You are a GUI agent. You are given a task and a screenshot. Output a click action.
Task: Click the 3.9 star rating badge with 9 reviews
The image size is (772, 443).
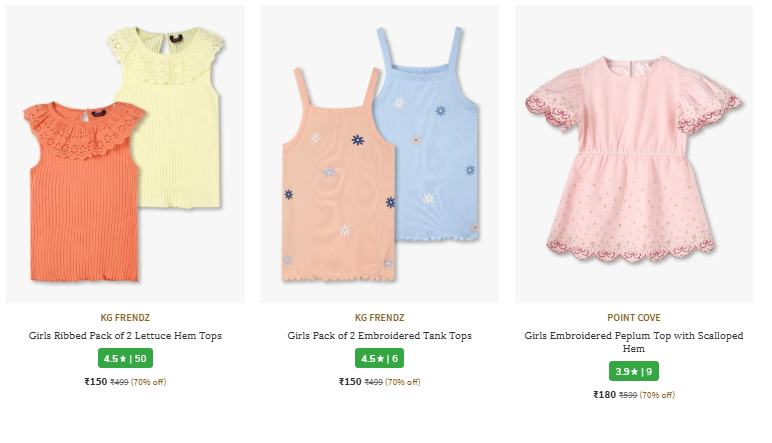(x=634, y=372)
